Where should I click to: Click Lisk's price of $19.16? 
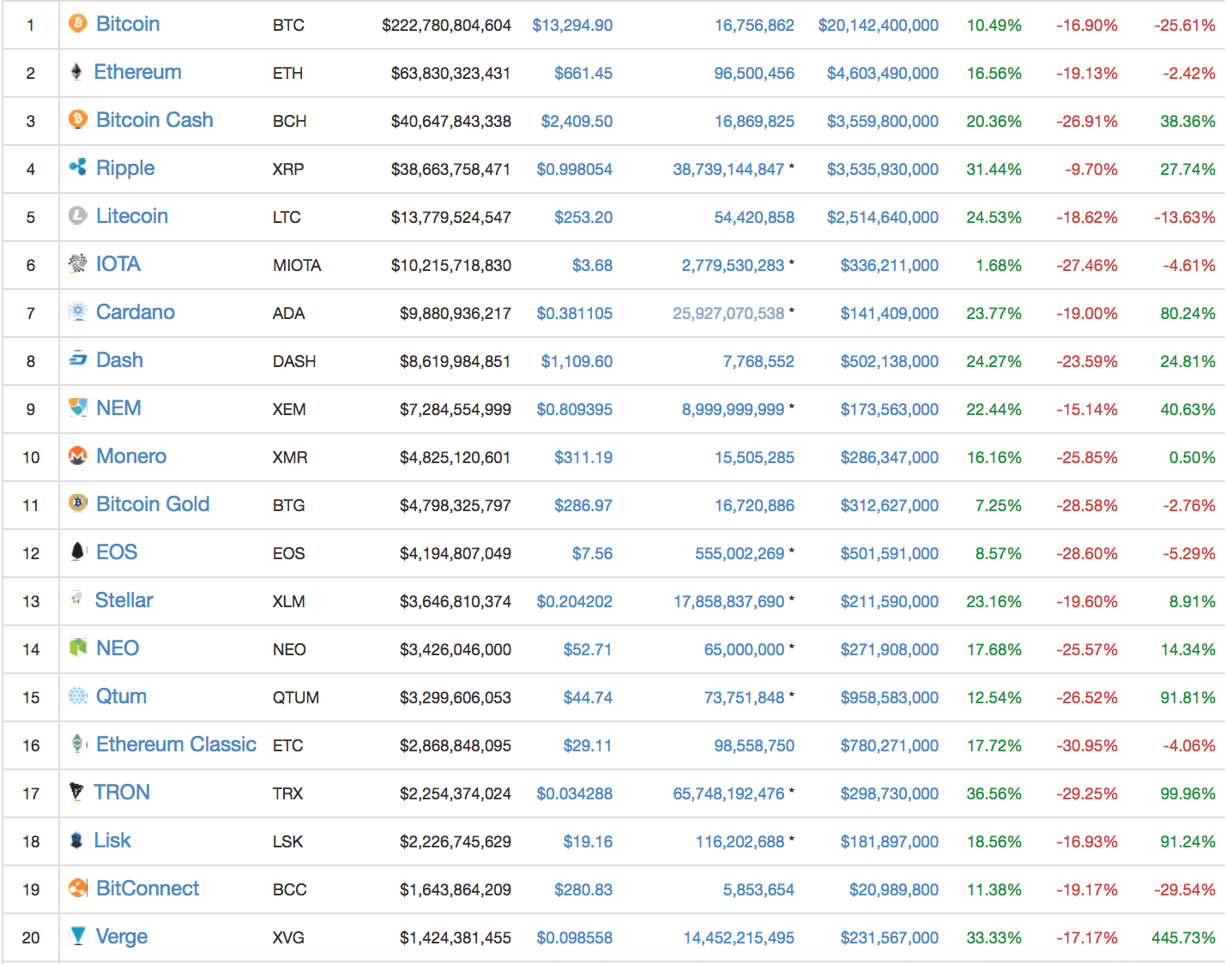point(589,841)
